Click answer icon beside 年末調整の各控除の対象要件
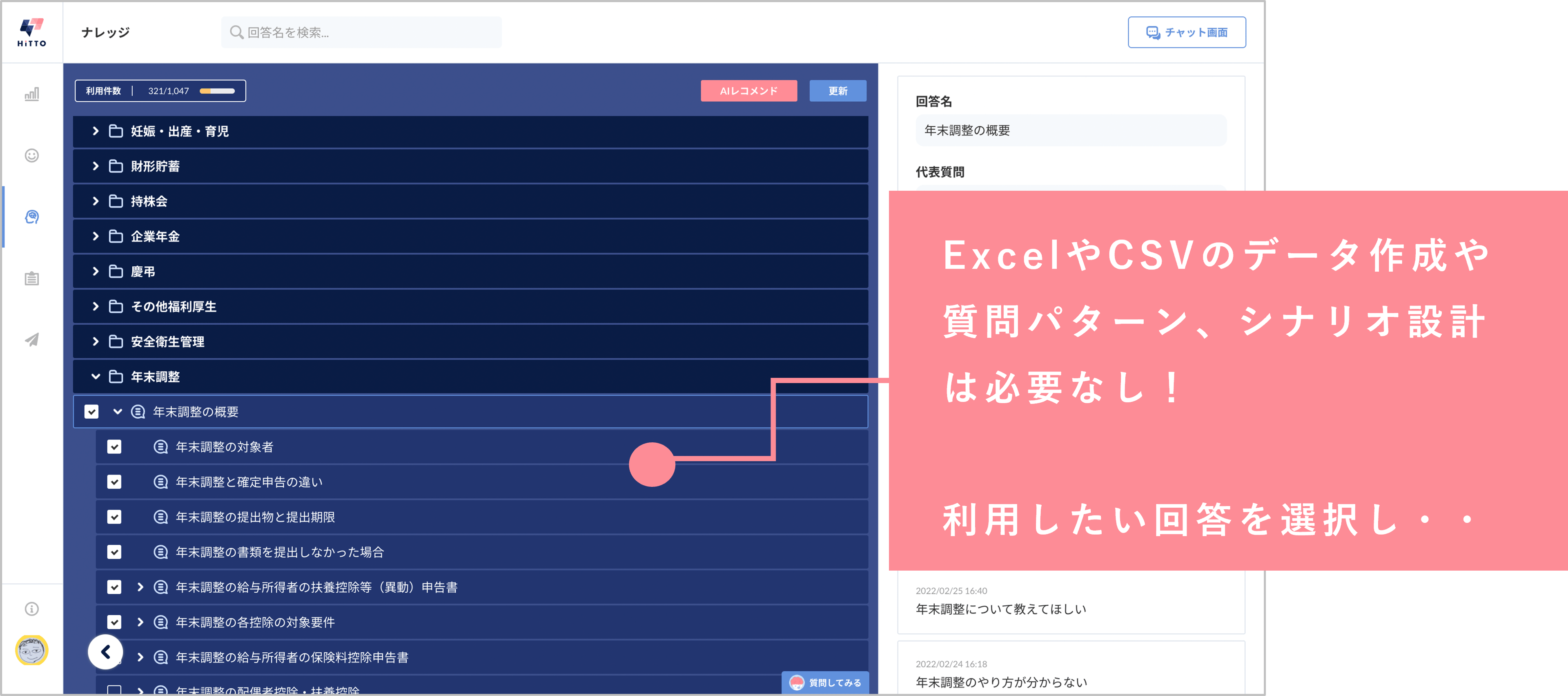This screenshot has height=696, width=1568. tap(161, 622)
